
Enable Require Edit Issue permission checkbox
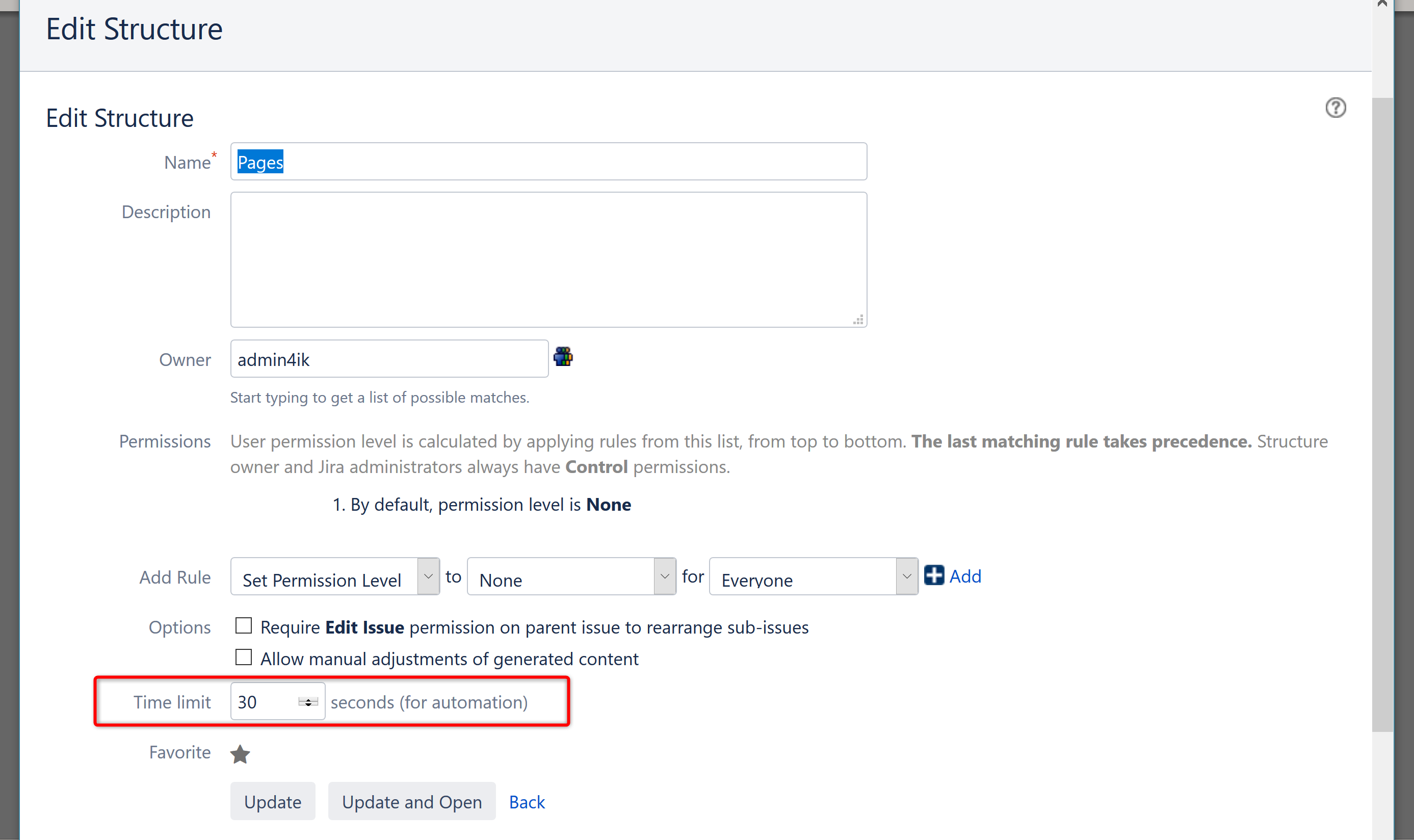[244, 625]
